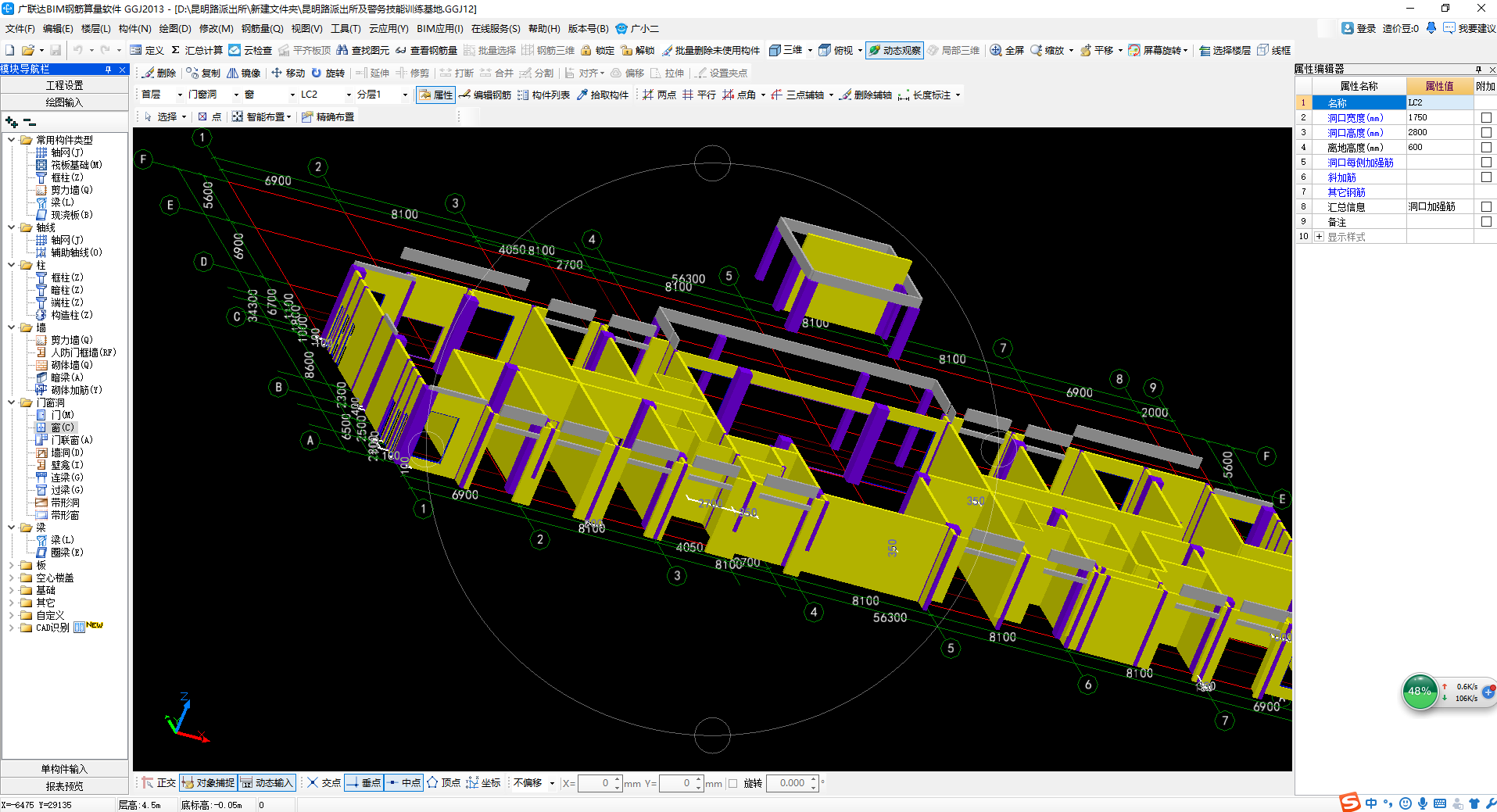Click the 定义 define toolbar button
Screen dimensions: 1497x812
click(x=146, y=50)
